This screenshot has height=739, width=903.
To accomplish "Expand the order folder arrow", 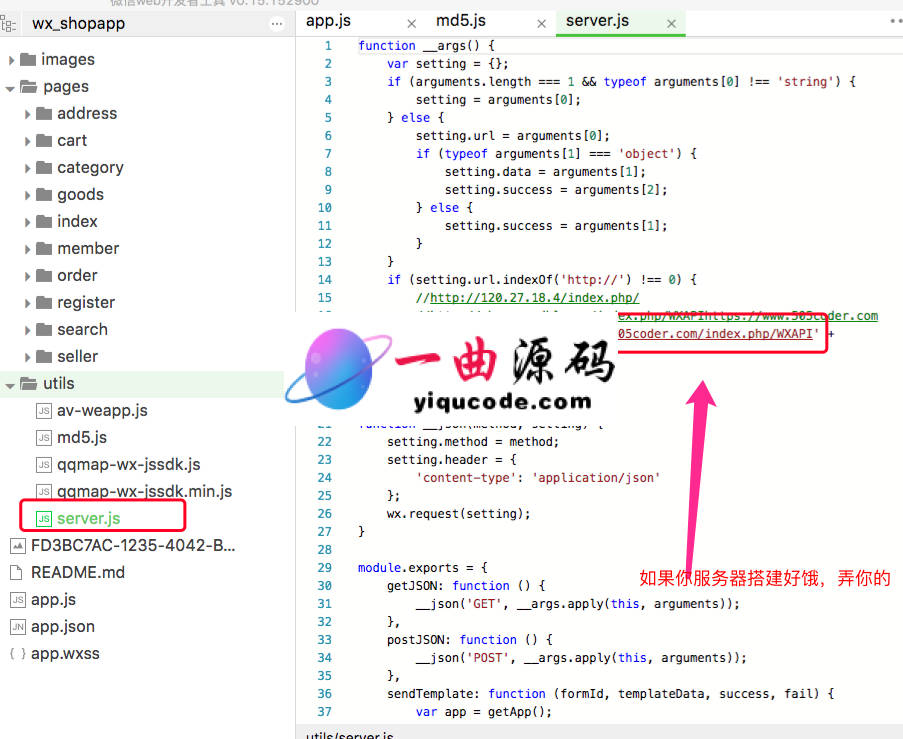I will coord(27,276).
